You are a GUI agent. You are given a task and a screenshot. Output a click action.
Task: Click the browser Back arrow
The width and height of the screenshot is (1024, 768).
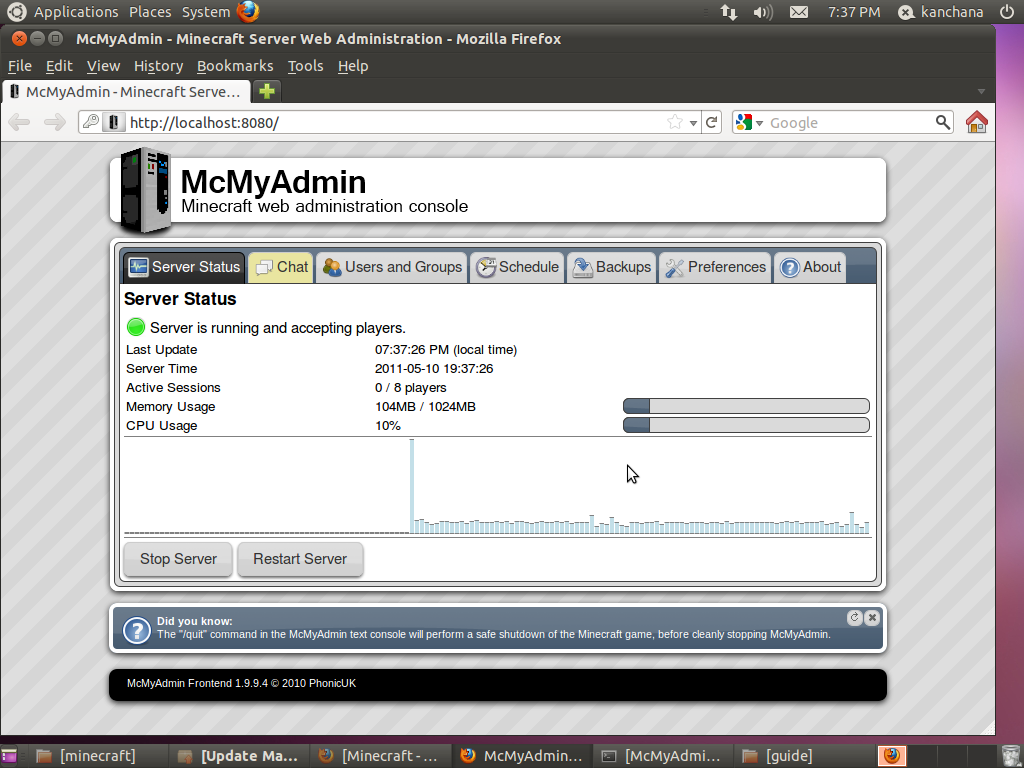20,122
